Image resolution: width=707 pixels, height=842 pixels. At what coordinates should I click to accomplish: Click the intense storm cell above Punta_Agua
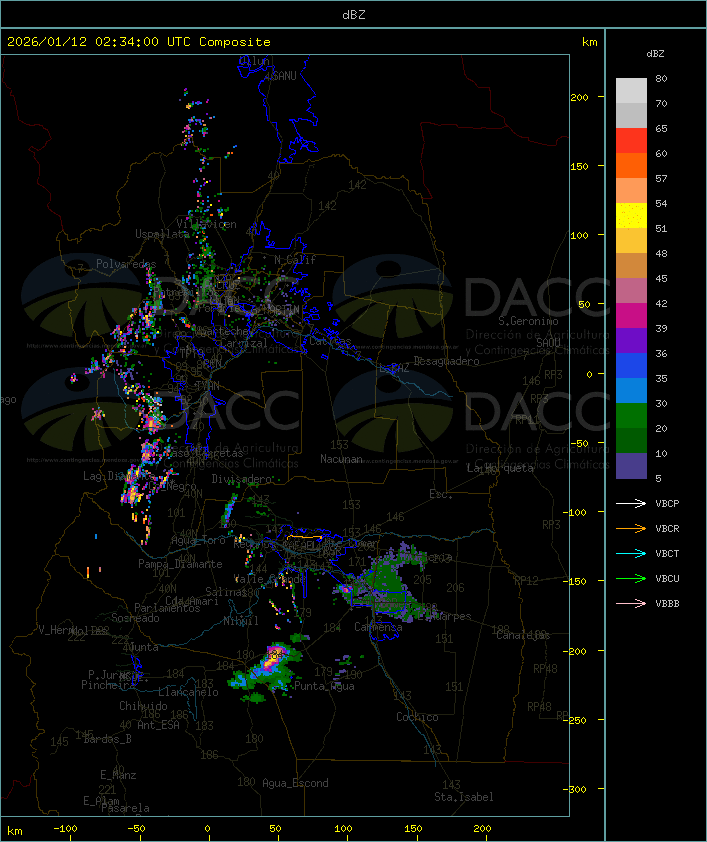(x=275, y=656)
